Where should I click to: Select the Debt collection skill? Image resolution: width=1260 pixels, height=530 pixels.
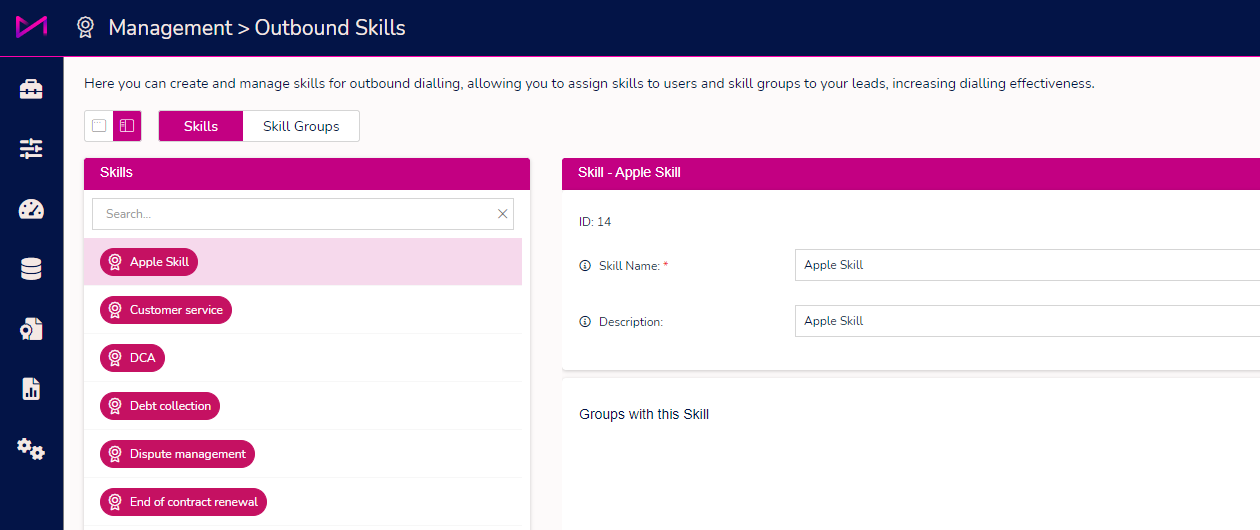(x=160, y=406)
